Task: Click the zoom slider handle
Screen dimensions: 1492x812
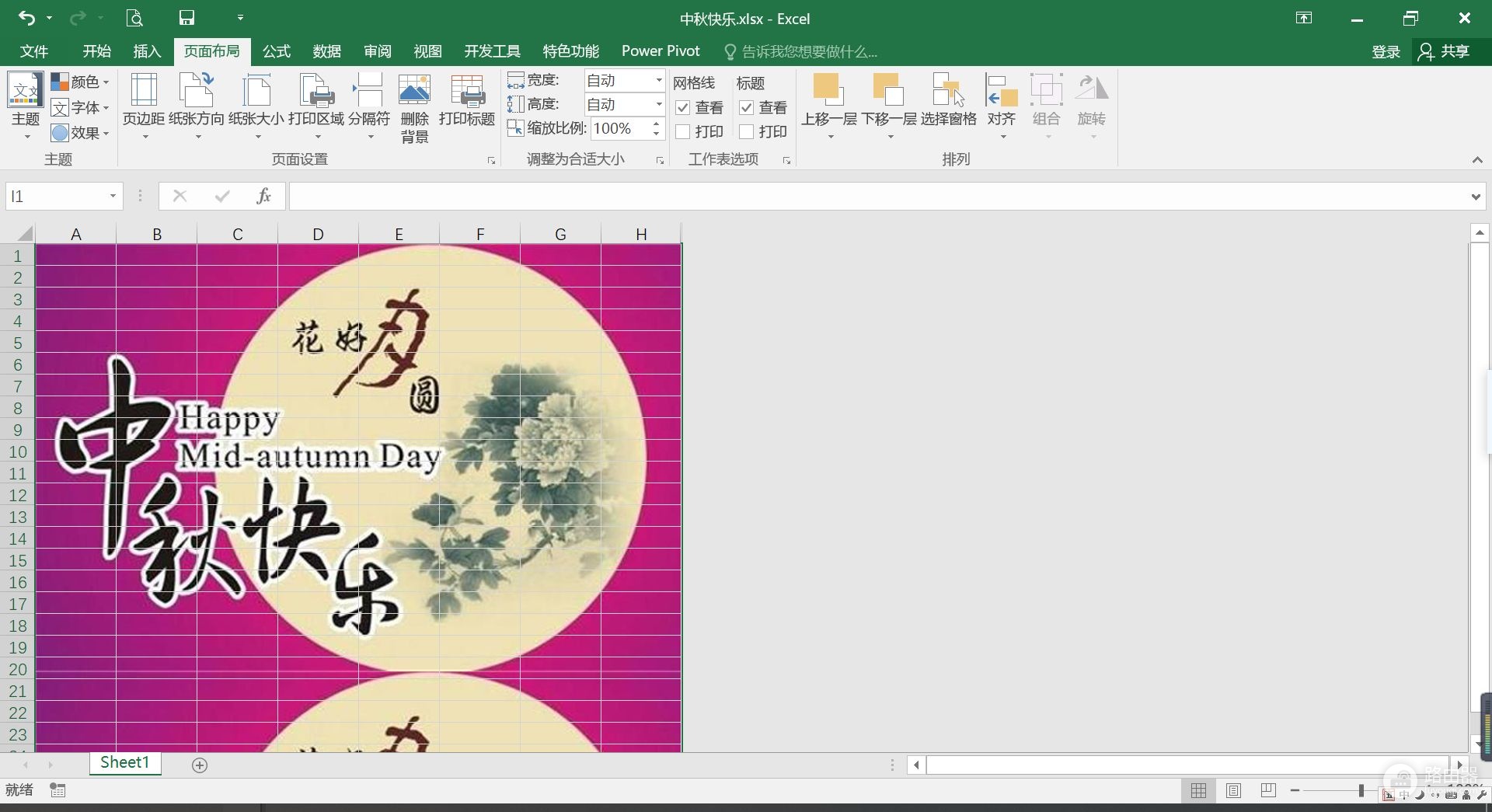Action: (1361, 790)
